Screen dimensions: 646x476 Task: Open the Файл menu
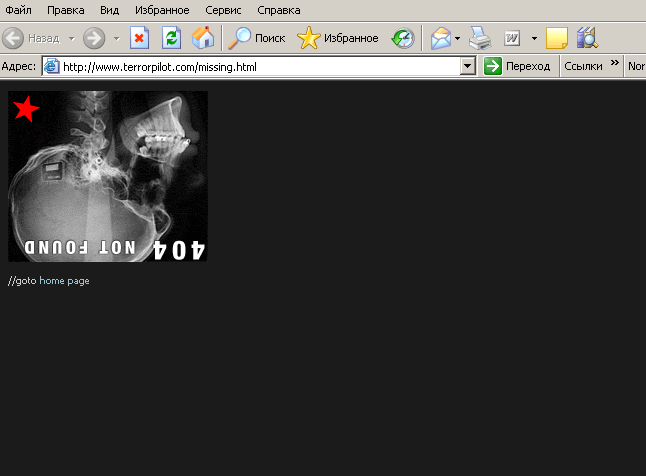coord(18,10)
